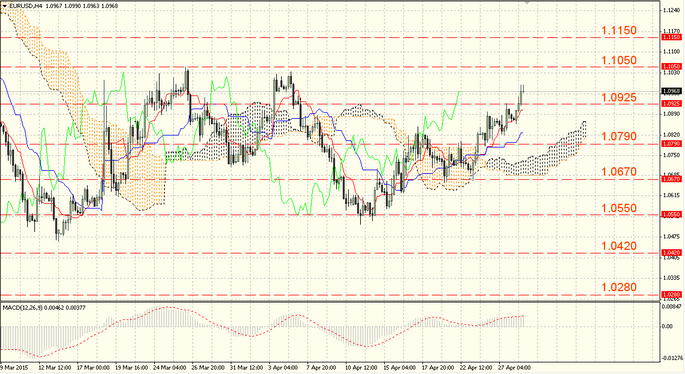Click the 1.0820 value on the price axis
This screenshot has width=685, height=374.
[x=671, y=135]
